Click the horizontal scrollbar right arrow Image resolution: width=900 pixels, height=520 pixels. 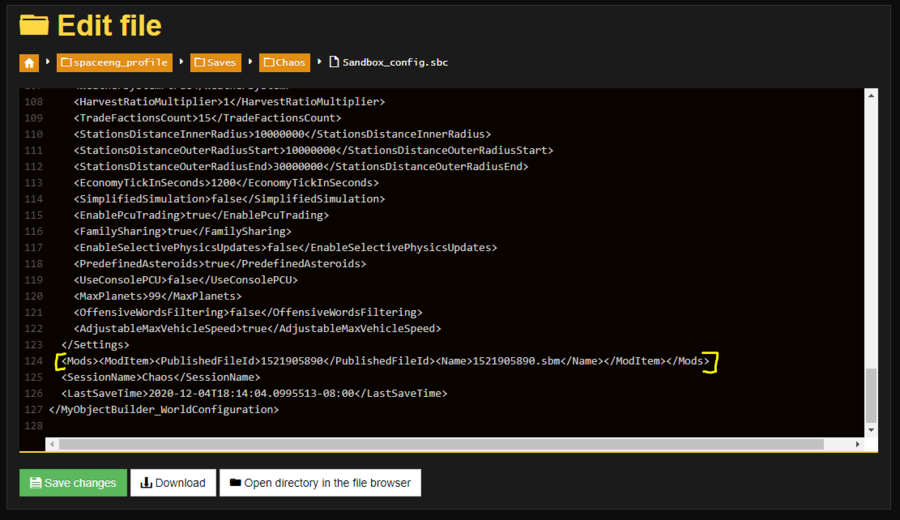click(857, 443)
